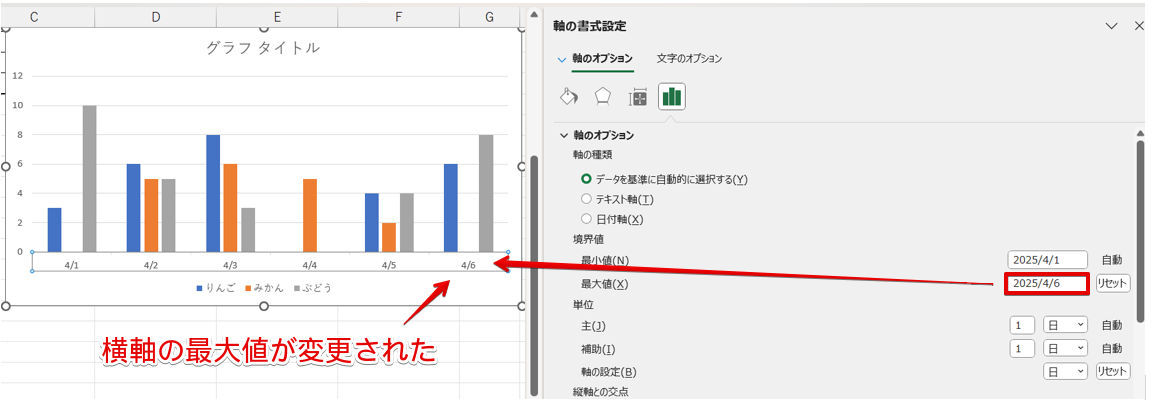Select the テキスト軸 radio option
This screenshot has width=1158, height=406.
(587, 199)
